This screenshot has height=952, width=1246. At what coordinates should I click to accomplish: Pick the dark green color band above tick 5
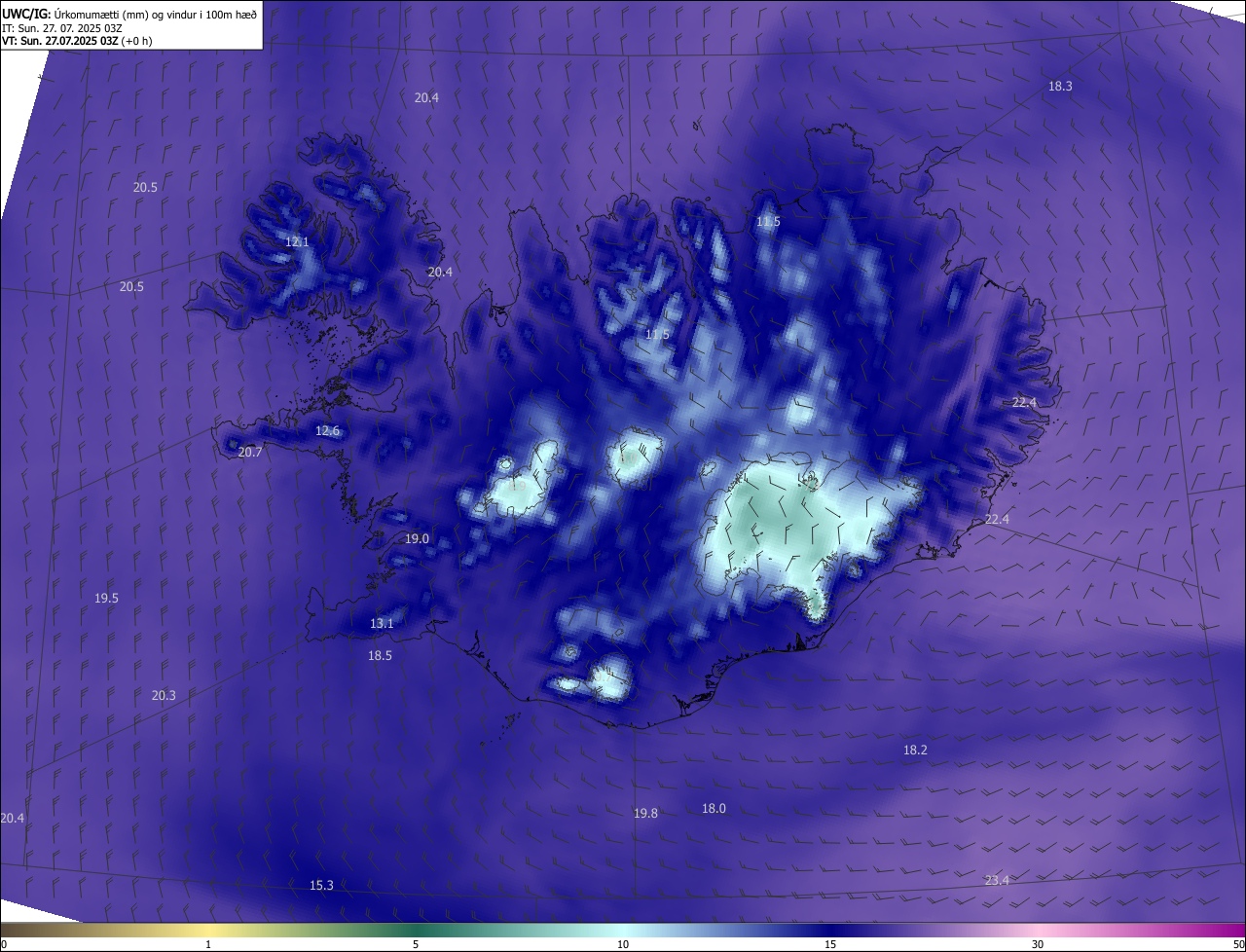(416, 930)
